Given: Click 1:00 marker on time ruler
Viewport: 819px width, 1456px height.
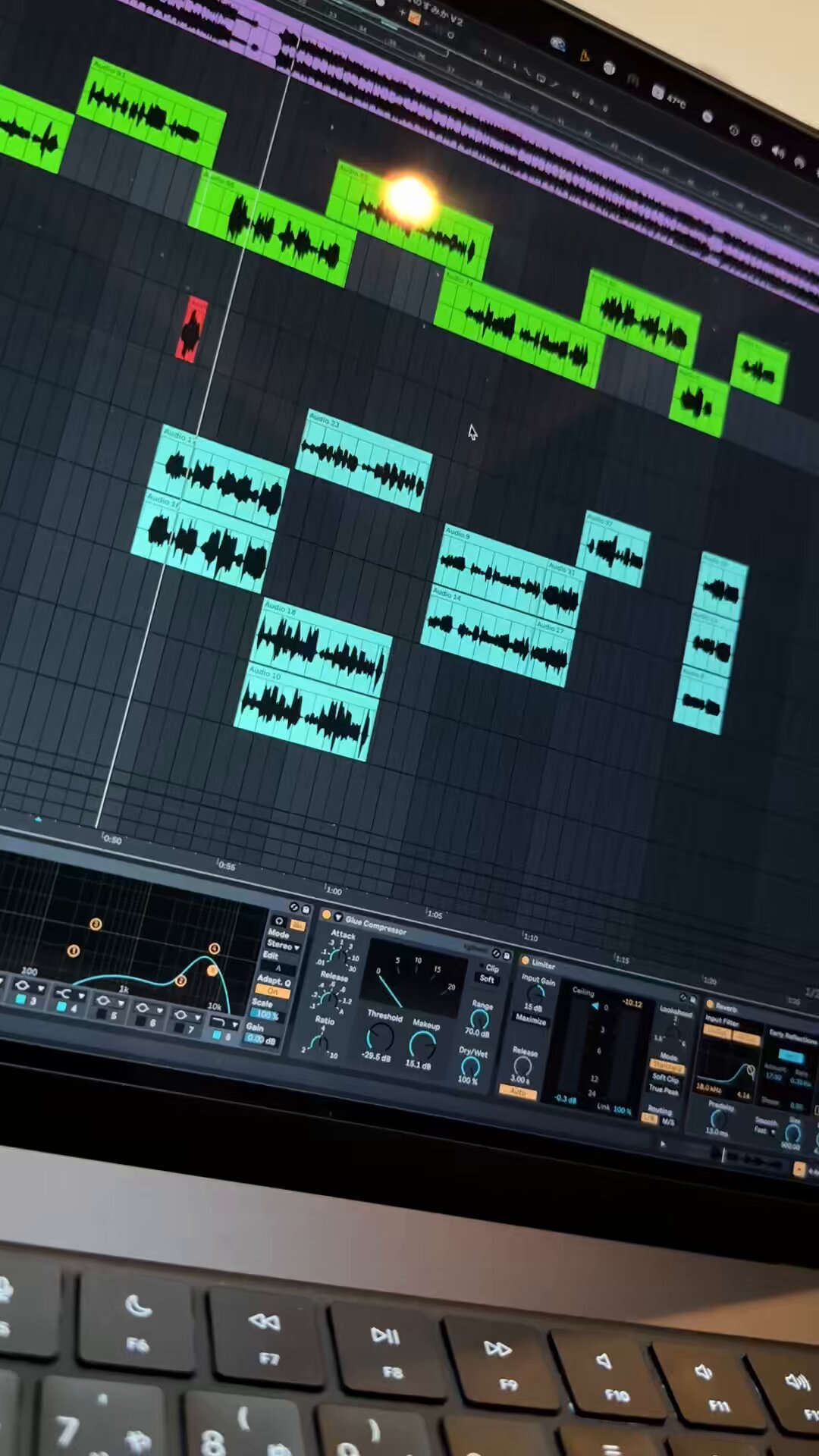Looking at the screenshot, I should click(334, 890).
